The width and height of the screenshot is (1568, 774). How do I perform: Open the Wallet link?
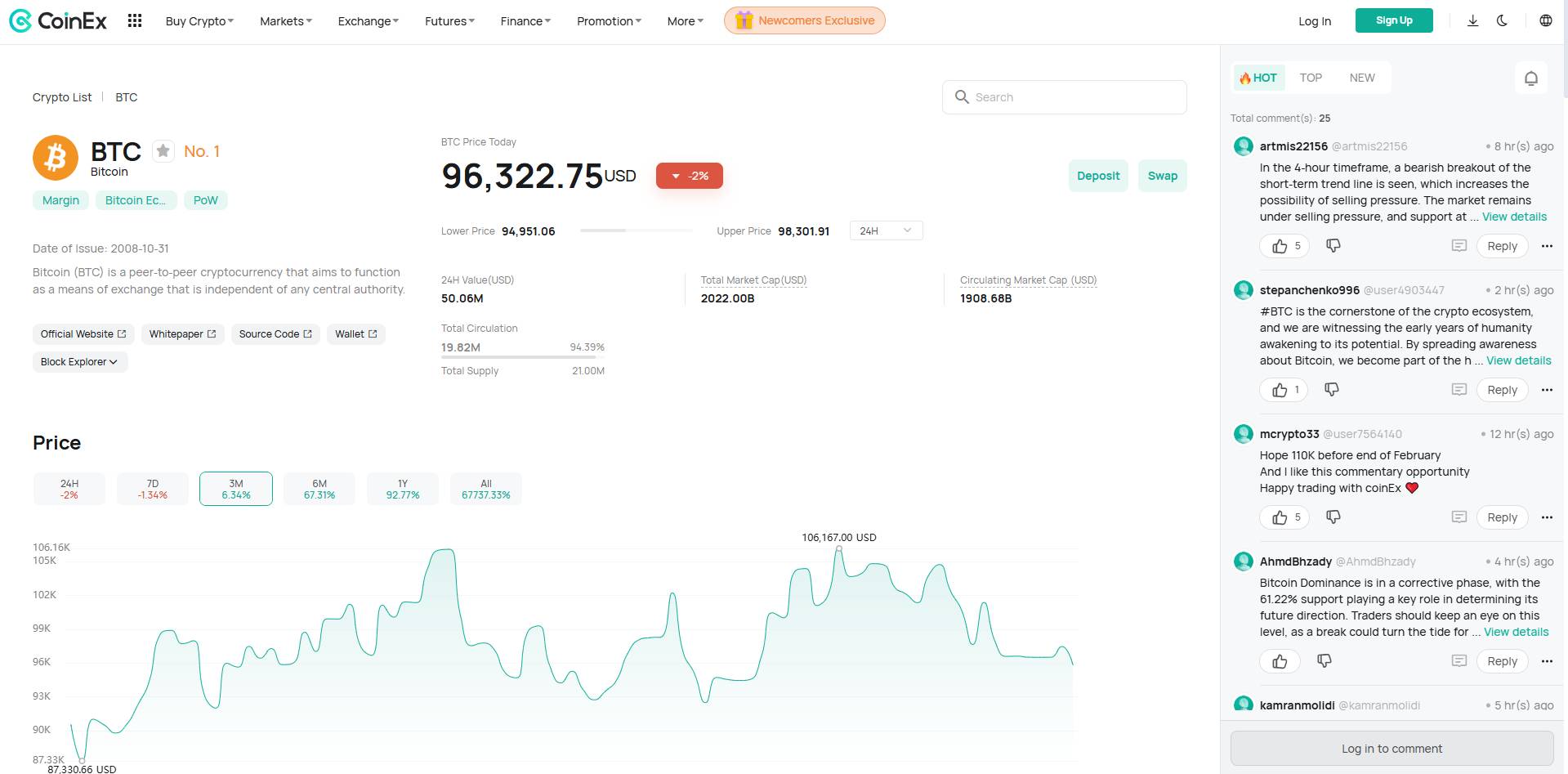(x=356, y=334)
